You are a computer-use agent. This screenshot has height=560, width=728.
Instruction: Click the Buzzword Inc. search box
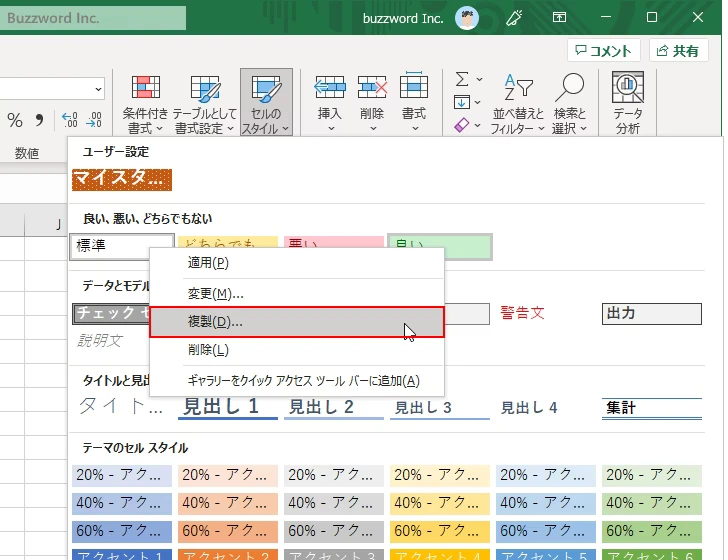[93, 18]
